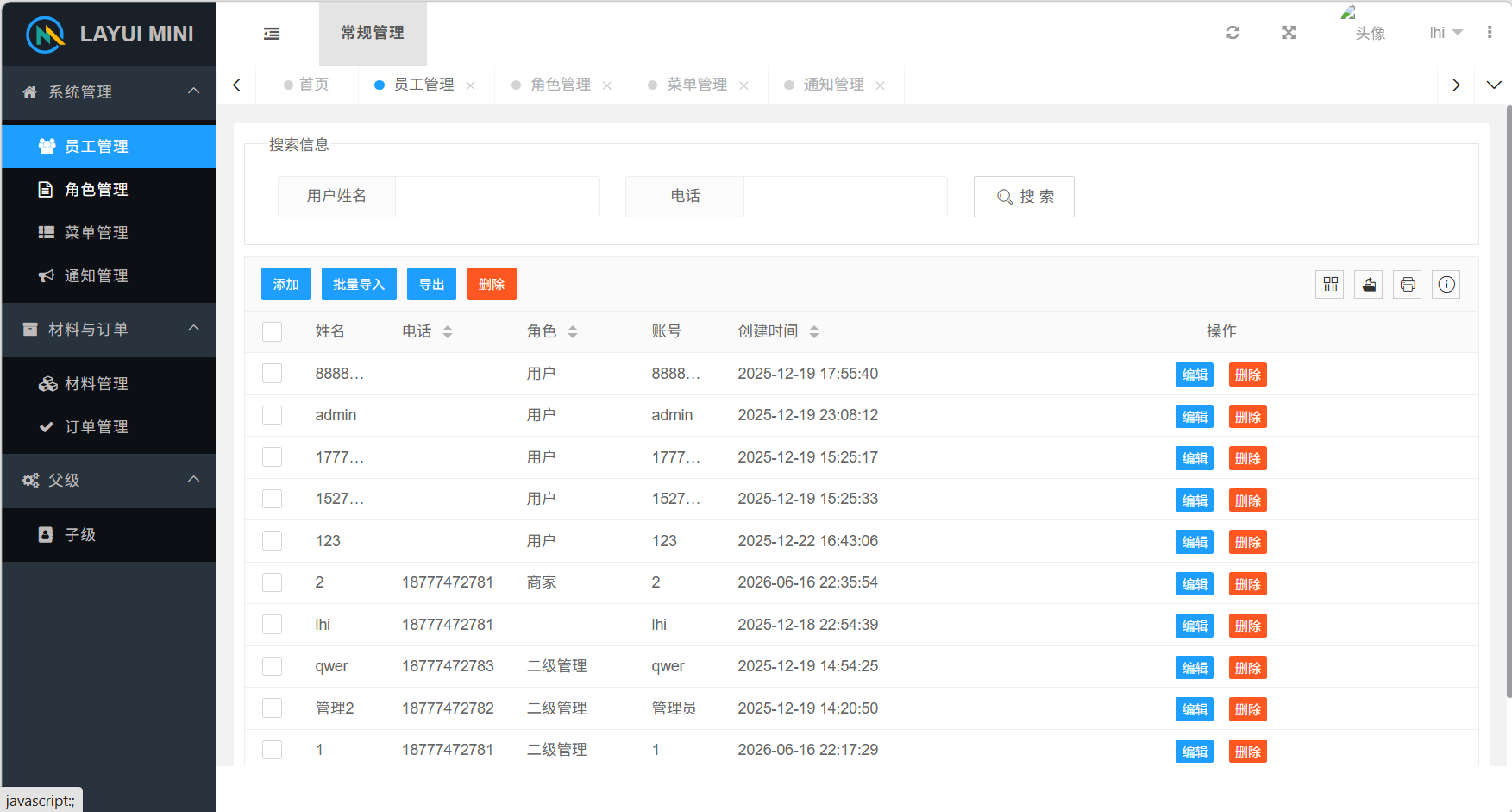The image size is (1512, 812).
Task: Open the column filter grid icon
Action: pyautogui.click(x=1331, y=284)
